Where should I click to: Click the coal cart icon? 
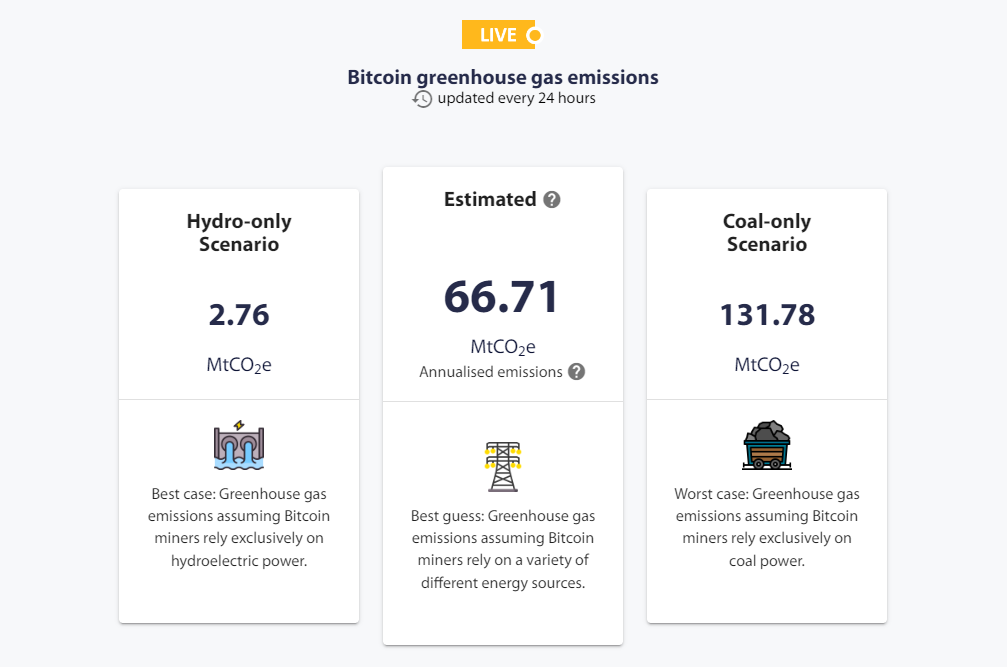point(767,445)
